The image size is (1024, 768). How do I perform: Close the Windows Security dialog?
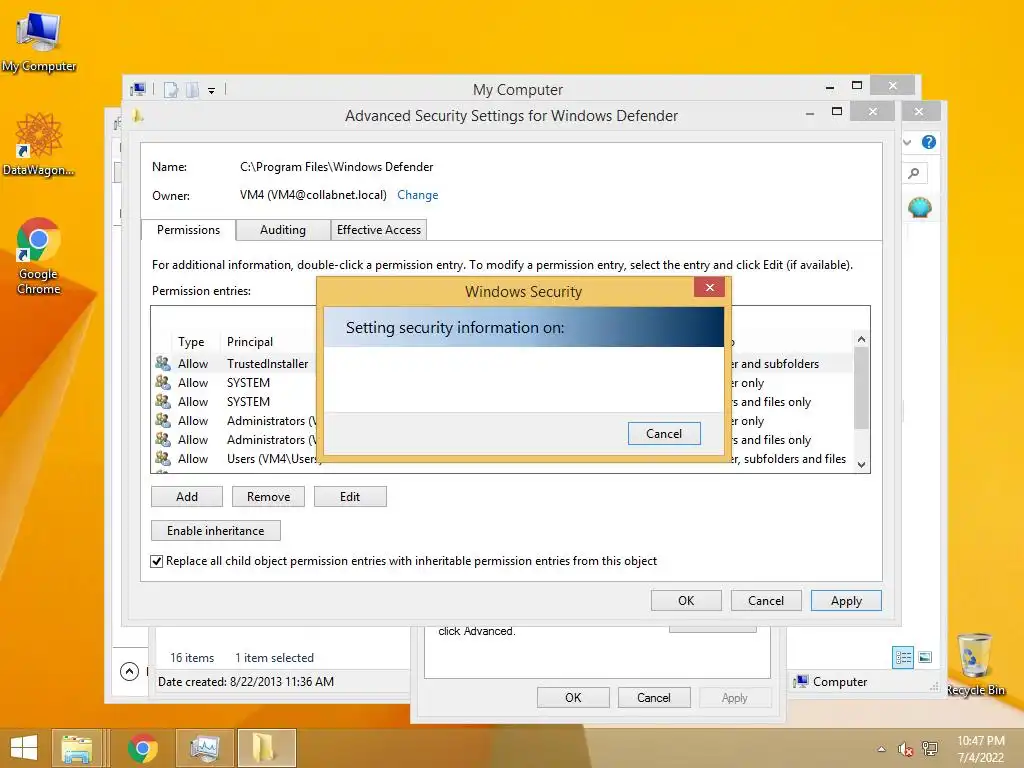[710, 287]
